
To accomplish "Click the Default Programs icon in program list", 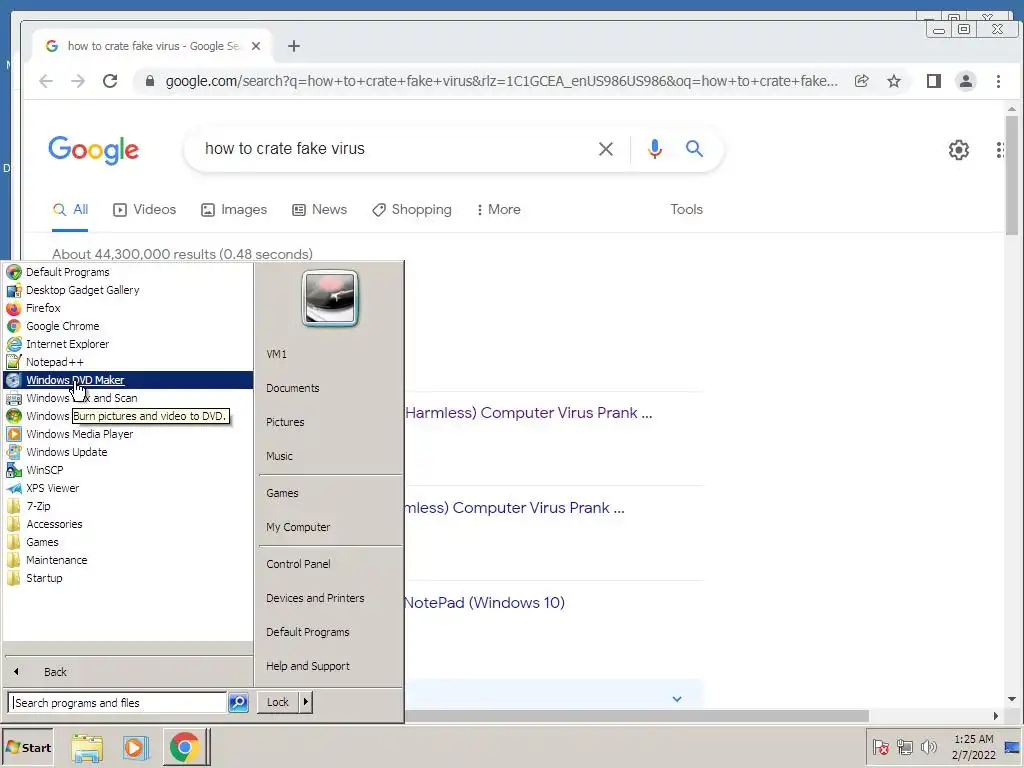I will coord(14,272).
